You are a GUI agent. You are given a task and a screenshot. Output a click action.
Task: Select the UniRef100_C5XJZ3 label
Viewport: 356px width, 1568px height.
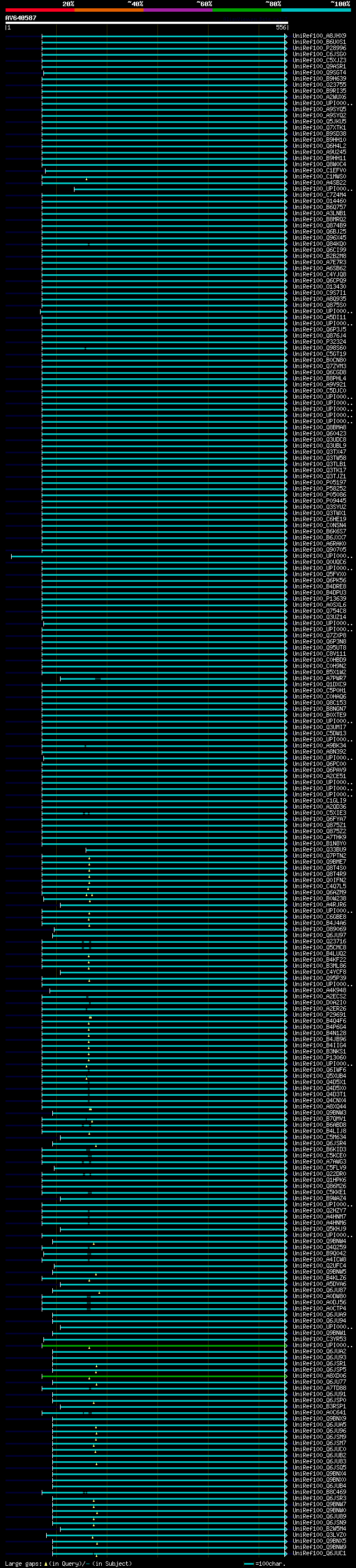tap(319, 60)
